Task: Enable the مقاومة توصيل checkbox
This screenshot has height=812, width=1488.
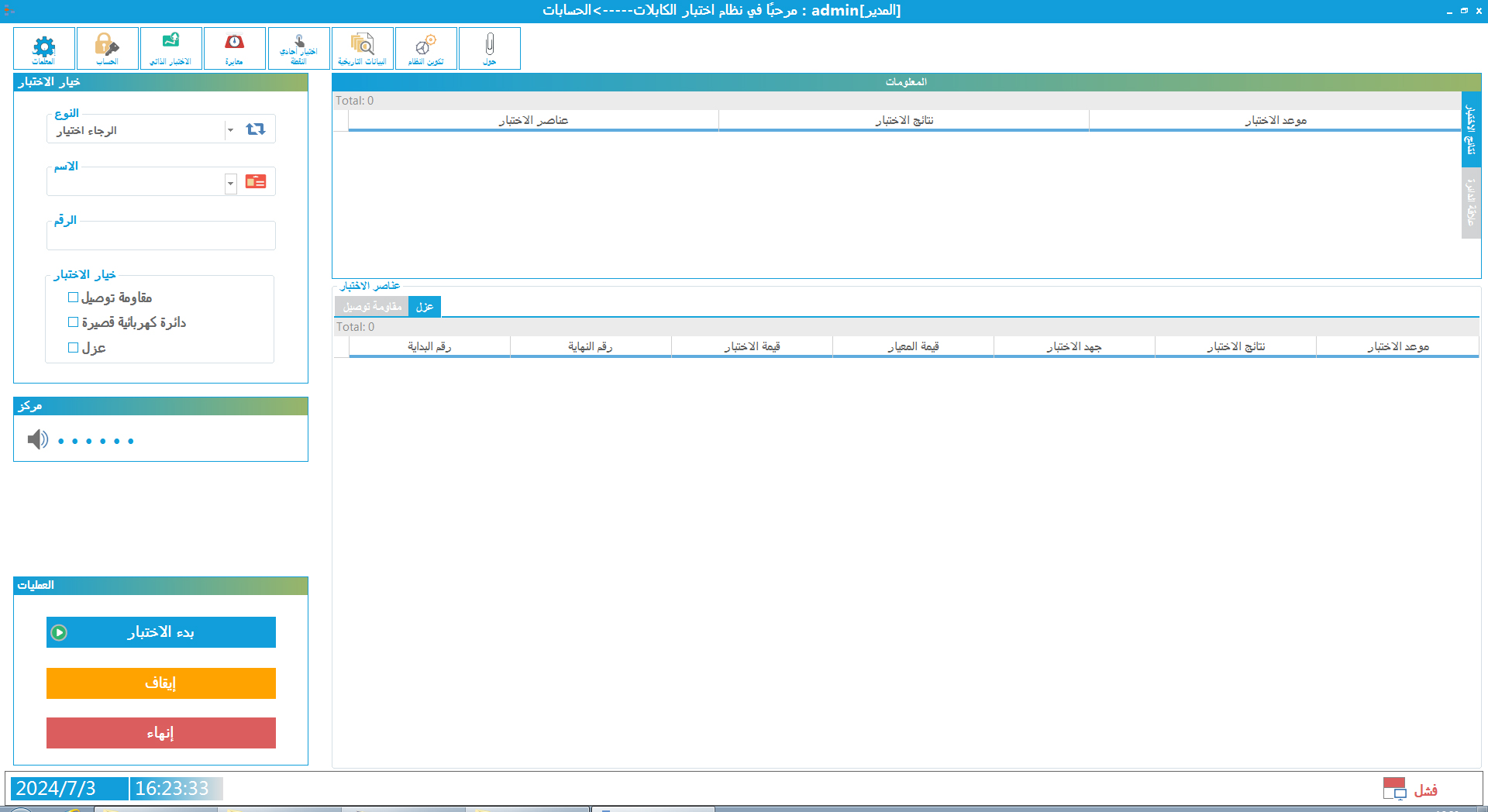Action: (x=74, y=298)
